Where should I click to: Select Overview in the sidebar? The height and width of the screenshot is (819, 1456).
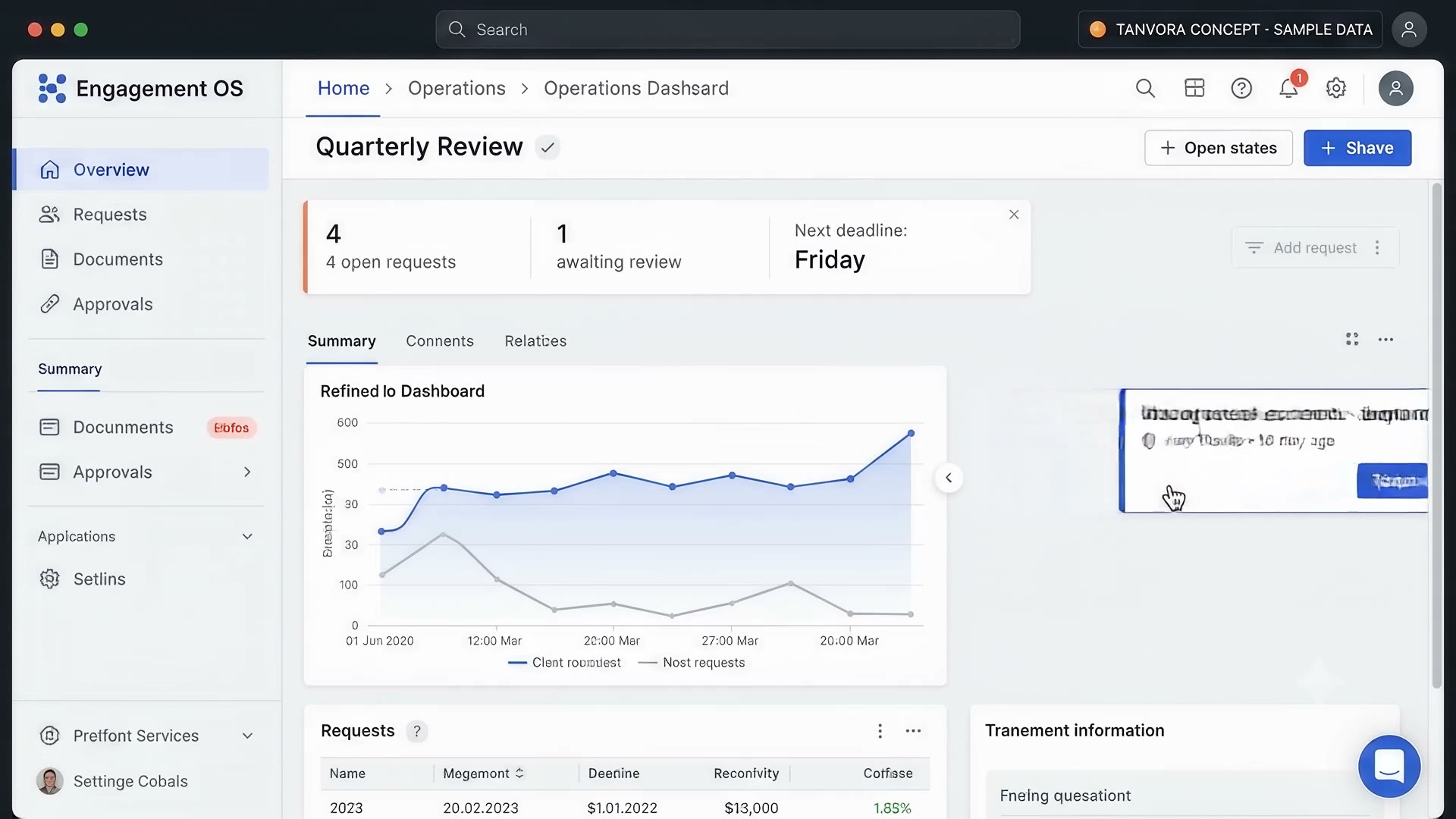pos(142,169)
